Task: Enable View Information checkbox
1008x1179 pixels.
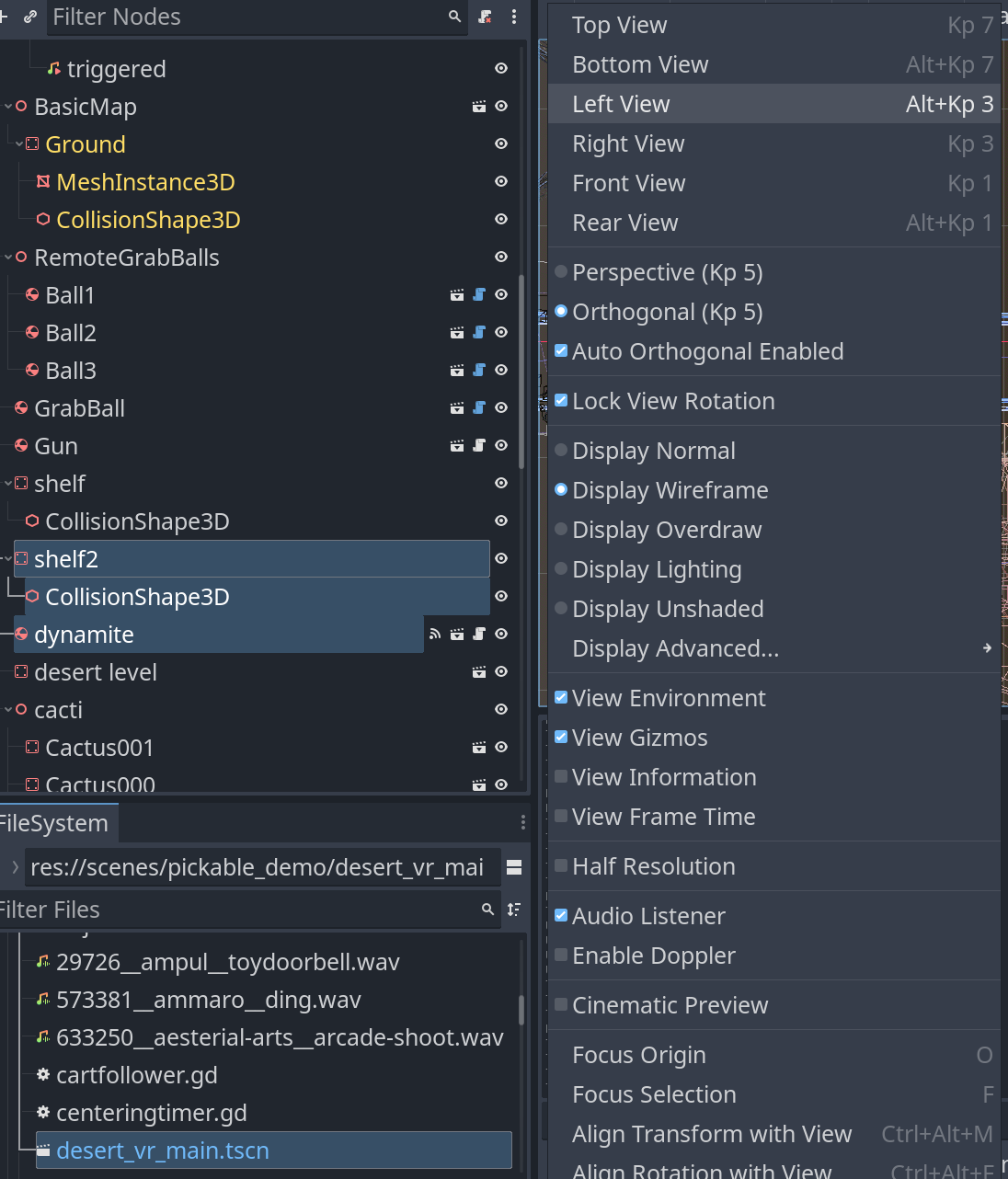Action: coord(561,777)
